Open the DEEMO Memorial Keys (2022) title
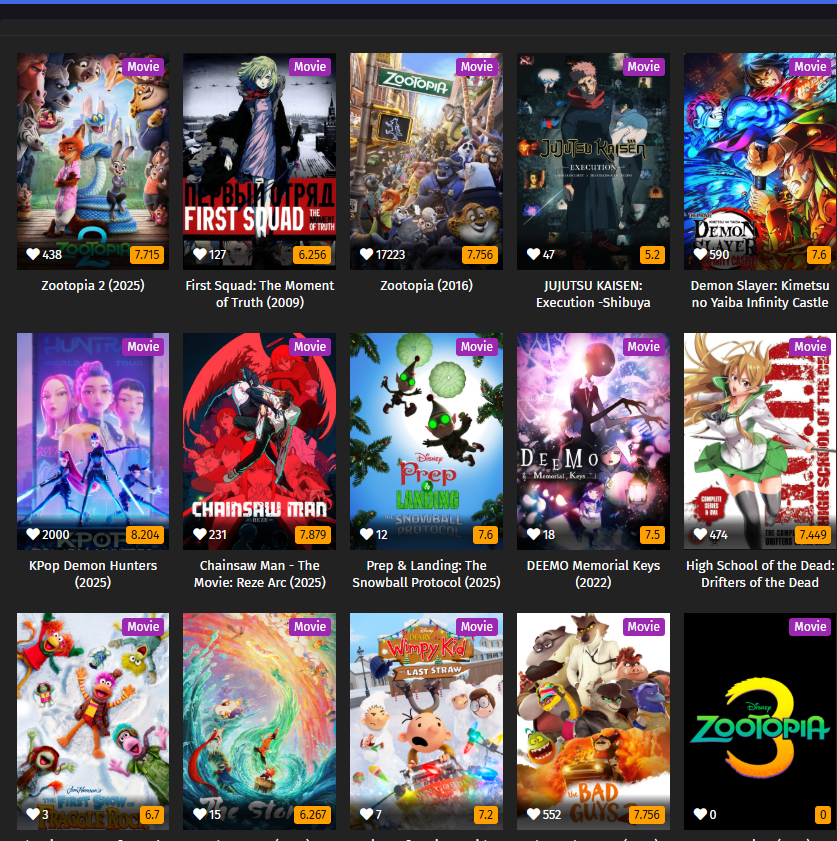The image size is (837, 841). 593,574
